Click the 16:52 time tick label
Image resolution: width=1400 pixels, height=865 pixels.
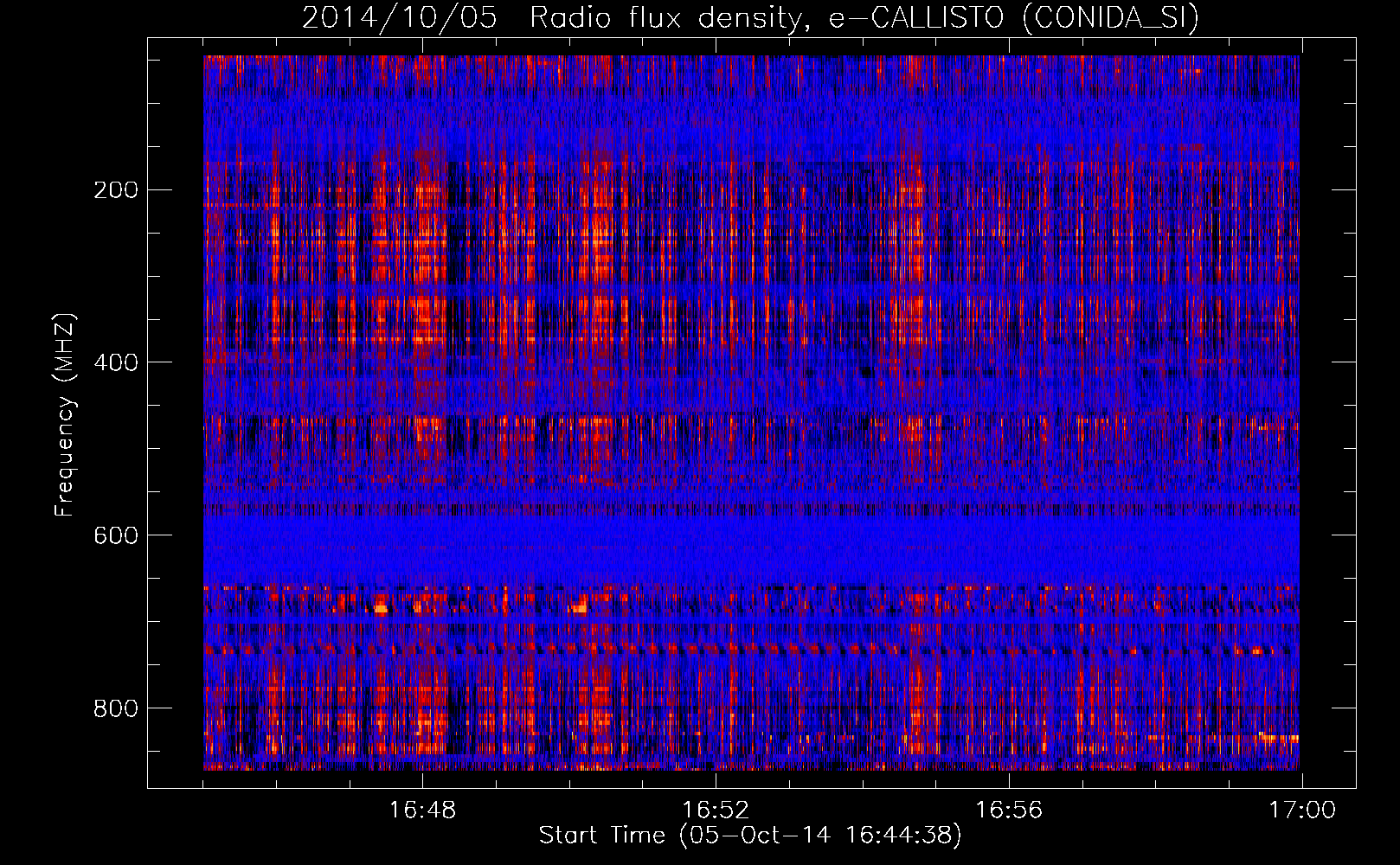click(716, 811)
